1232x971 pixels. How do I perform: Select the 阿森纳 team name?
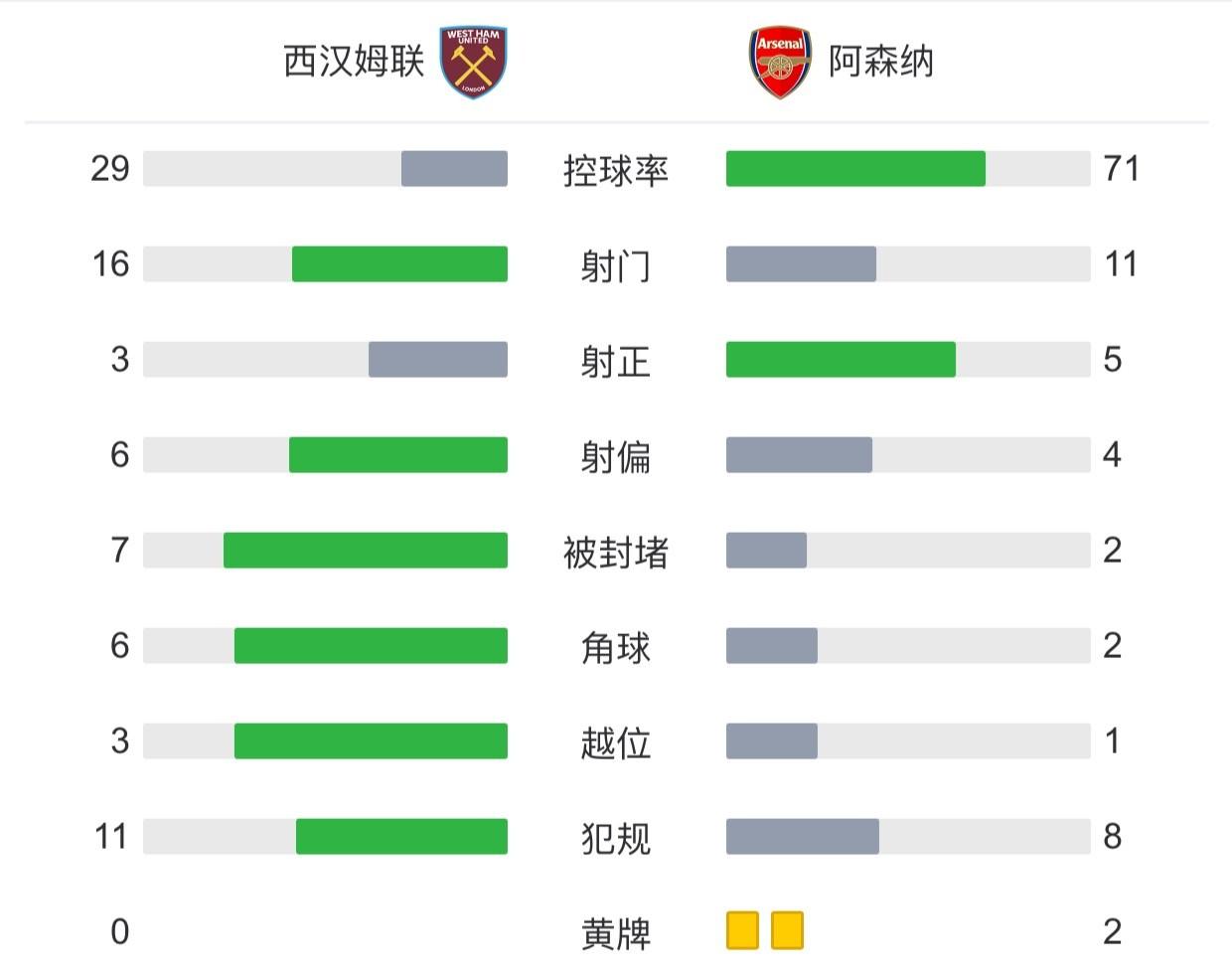coord(881,62)
